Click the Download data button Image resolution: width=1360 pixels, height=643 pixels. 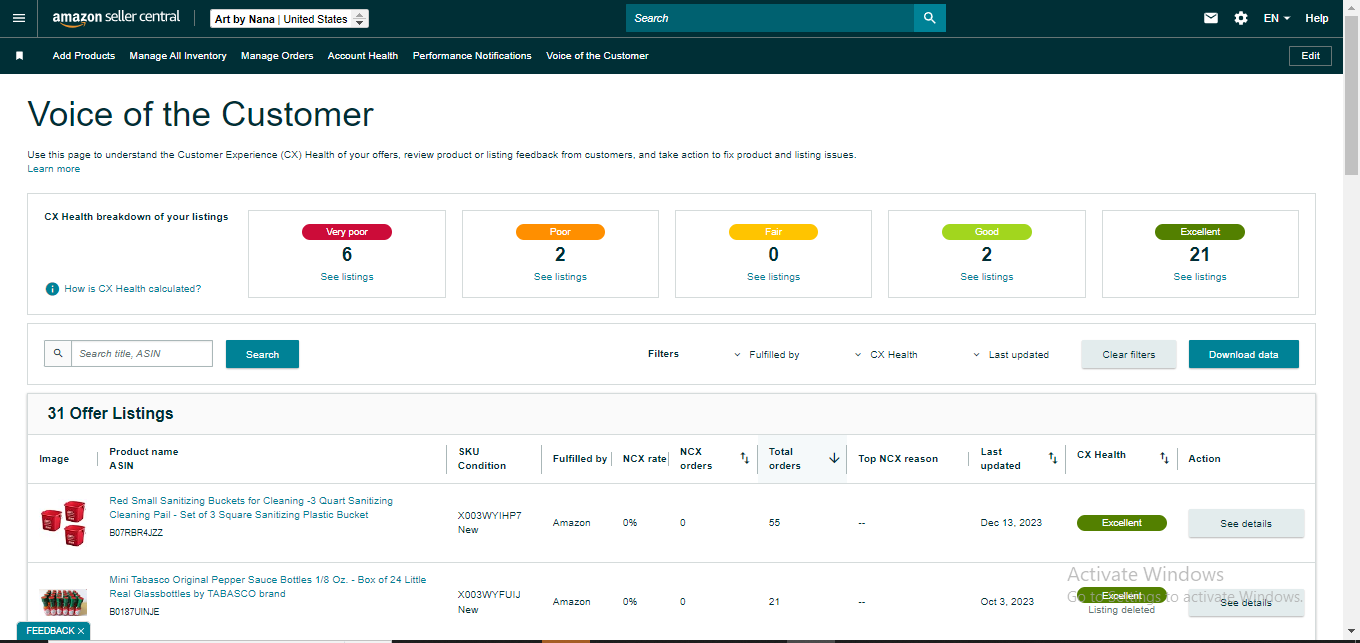tap(1244, 354)
